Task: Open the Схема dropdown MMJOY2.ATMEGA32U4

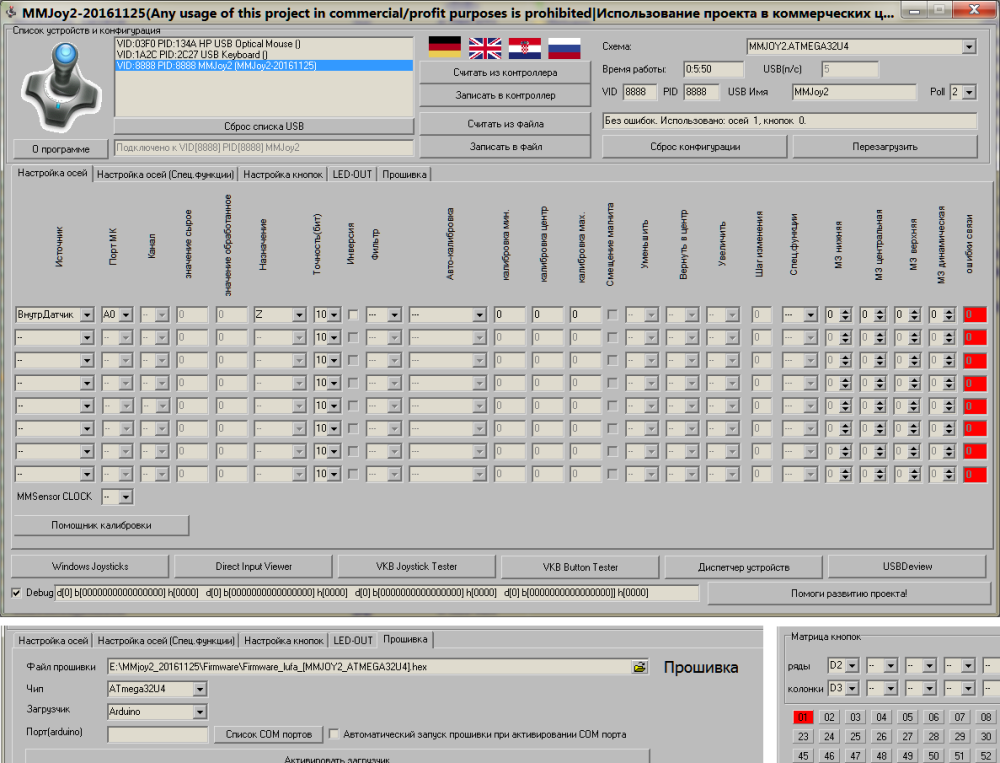Action: [969, 47]
